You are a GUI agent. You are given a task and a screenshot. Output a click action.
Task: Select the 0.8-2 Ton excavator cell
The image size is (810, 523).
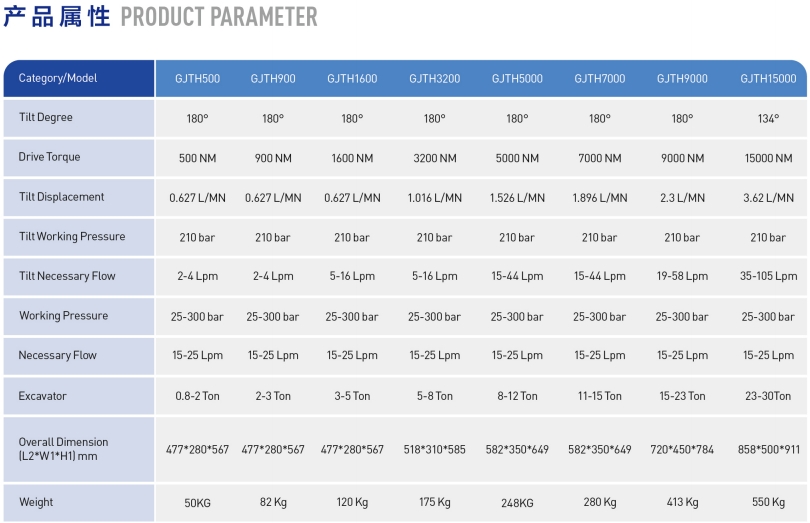tap(196, 396)
